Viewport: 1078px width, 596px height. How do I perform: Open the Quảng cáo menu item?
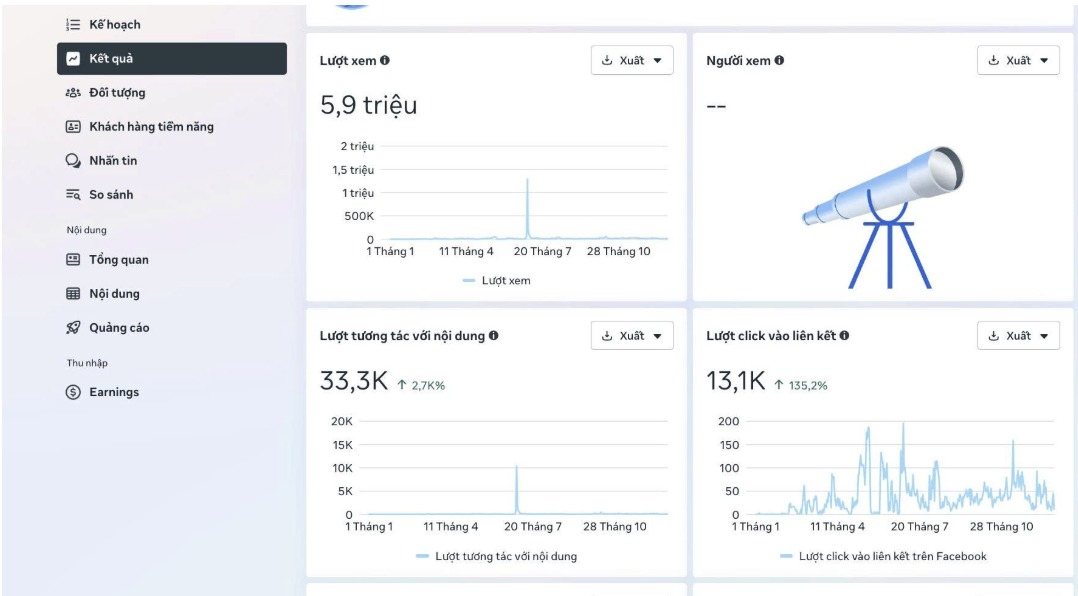coord(172,328)
